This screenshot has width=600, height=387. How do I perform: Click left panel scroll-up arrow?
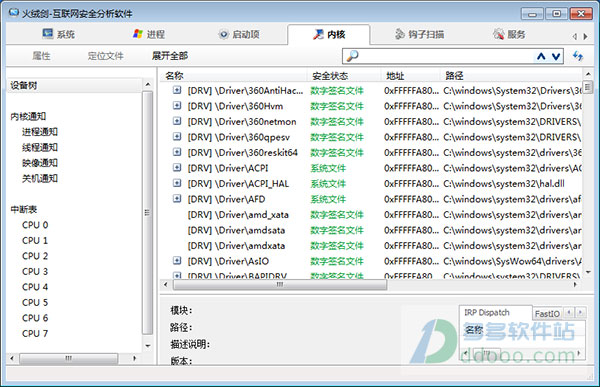coord(147,84)
